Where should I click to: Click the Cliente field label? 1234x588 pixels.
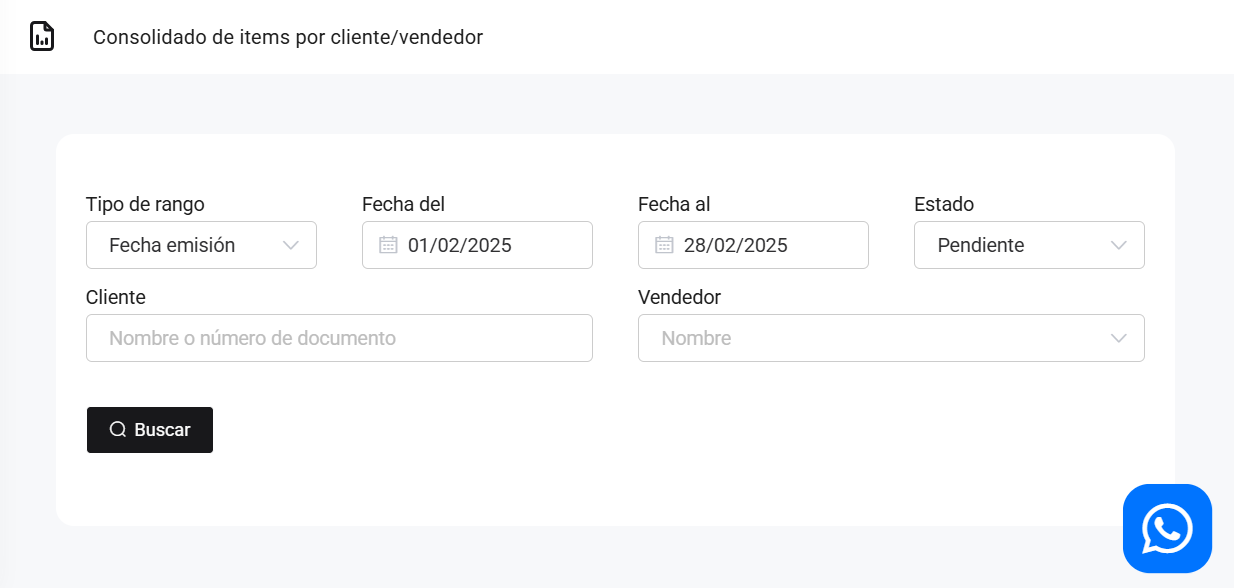(x=116, y=297)
